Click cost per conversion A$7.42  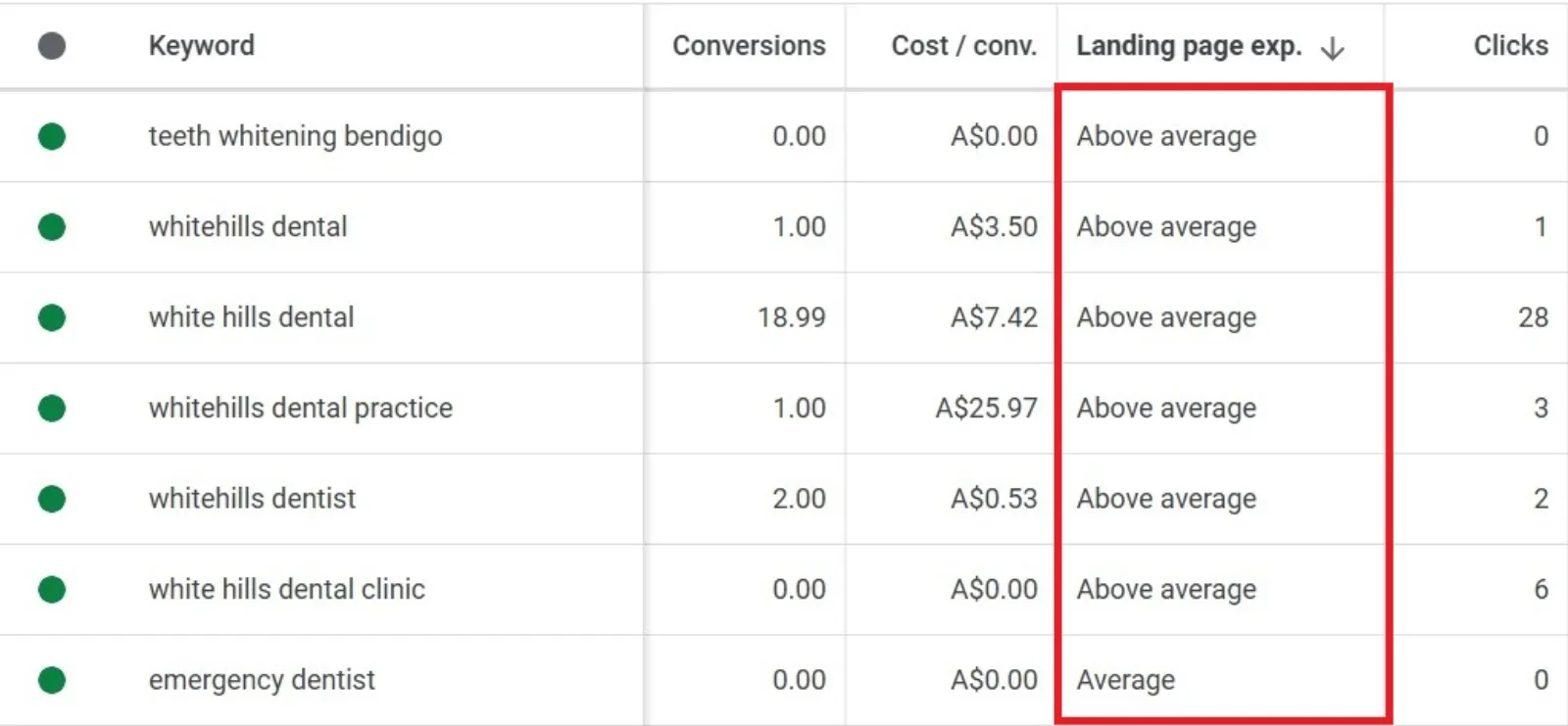click(x=994, y=317)
